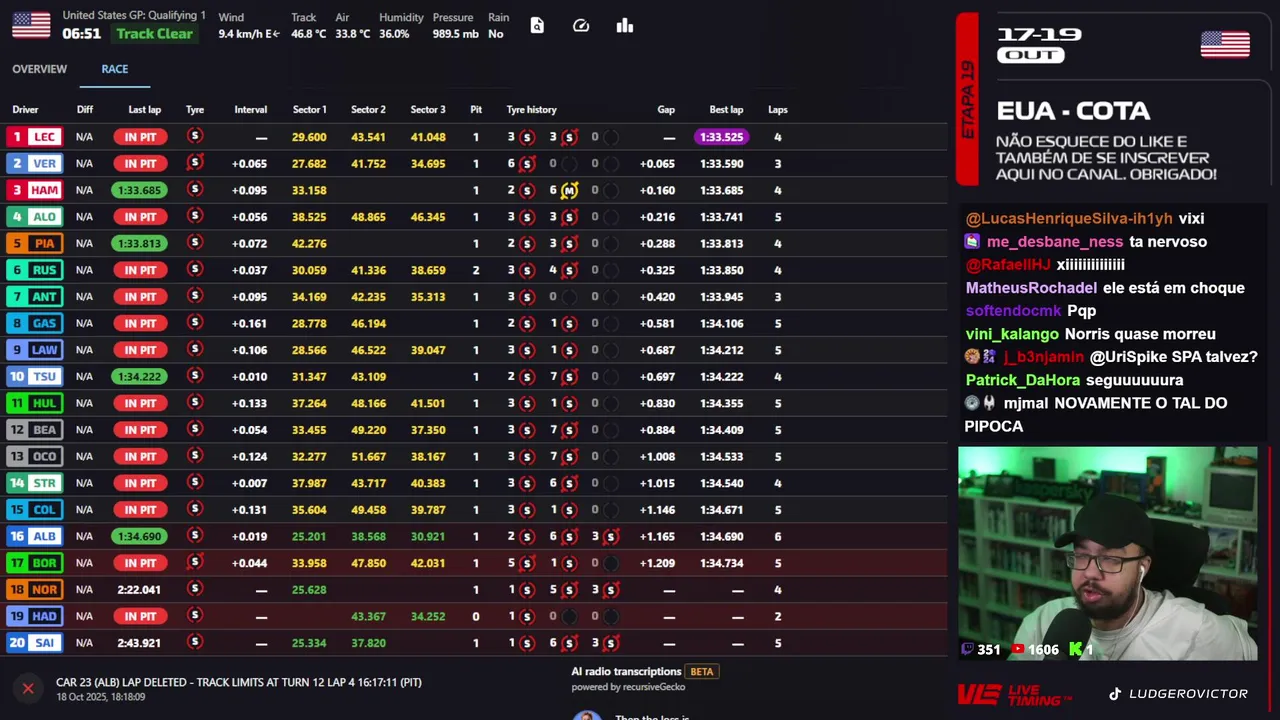Select the ALO driver badge
The height and width of the screenshot is (720, 1280).
34,216
